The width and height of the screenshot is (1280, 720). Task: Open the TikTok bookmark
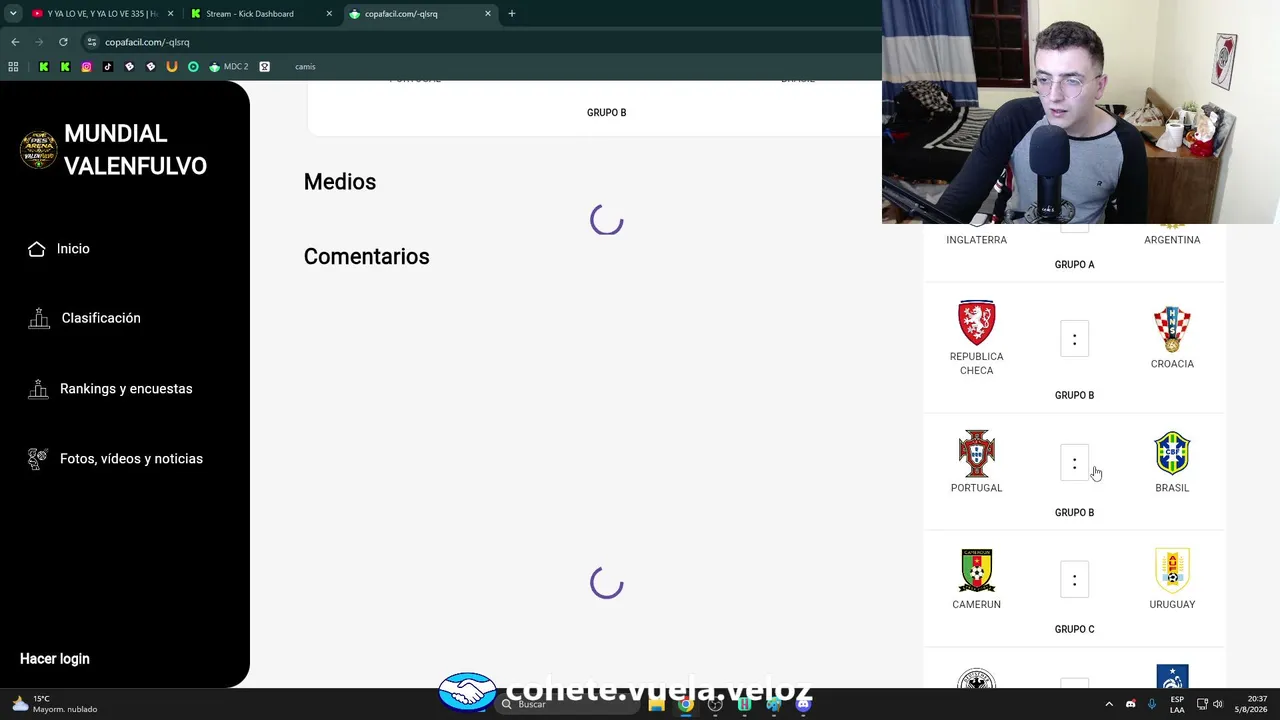(108, 67)
